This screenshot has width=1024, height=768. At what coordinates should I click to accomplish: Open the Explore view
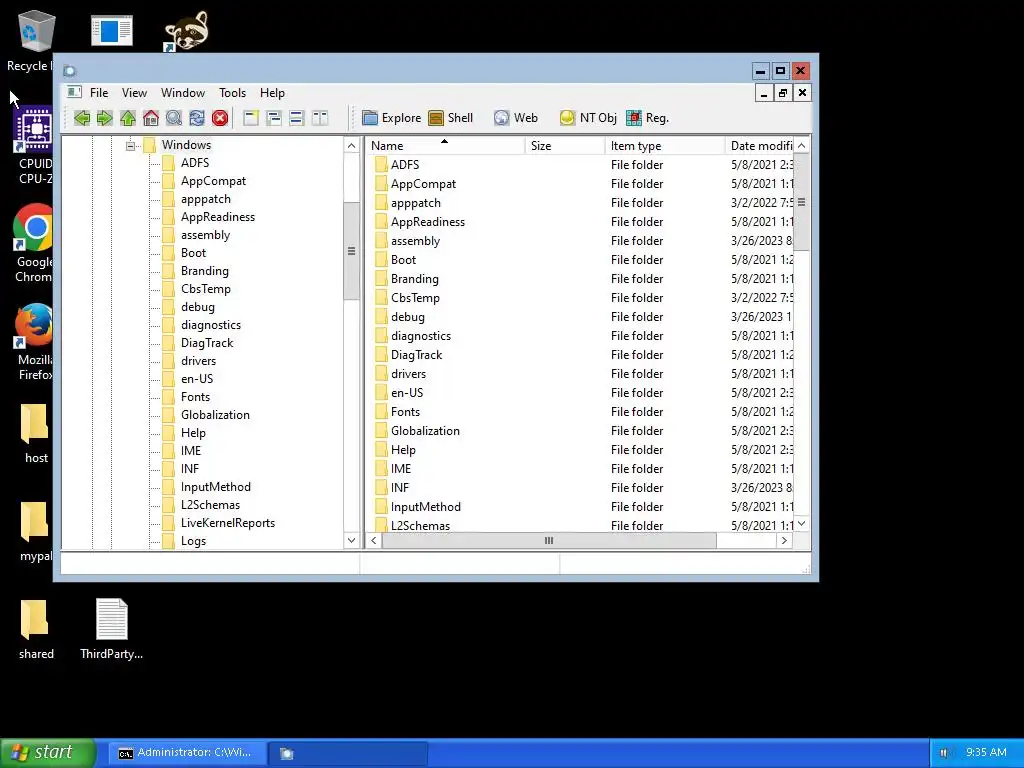(x=392, y=118)
